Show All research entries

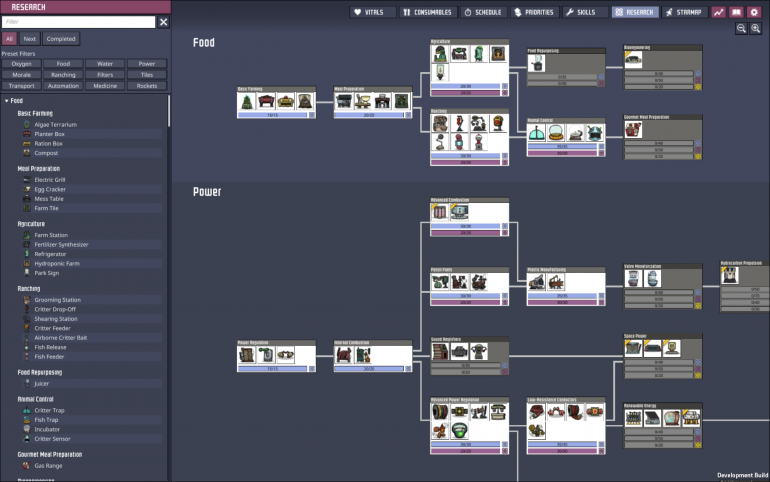tap(9, 39)
